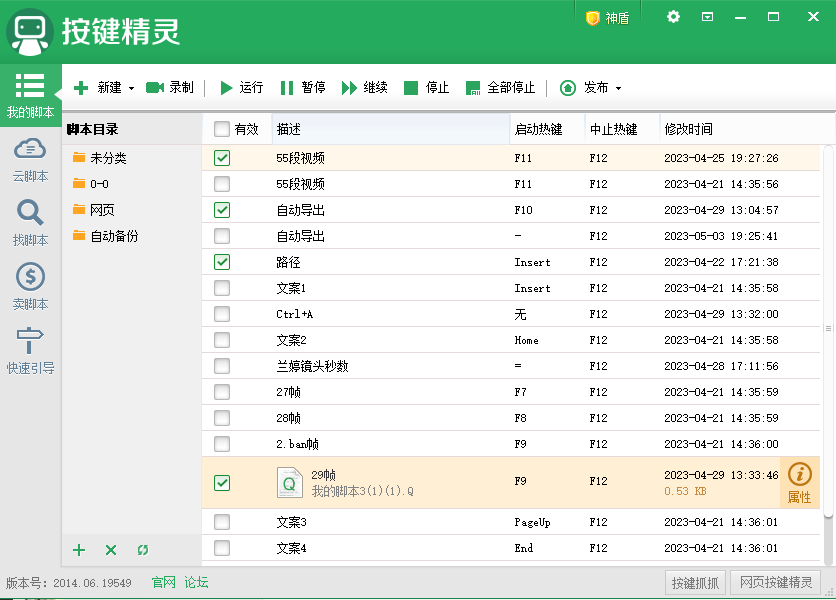Uncheck the 路径 script checkbox
Image resolution: width=836 pixels, height=600 pixels.
click(222, 262)
